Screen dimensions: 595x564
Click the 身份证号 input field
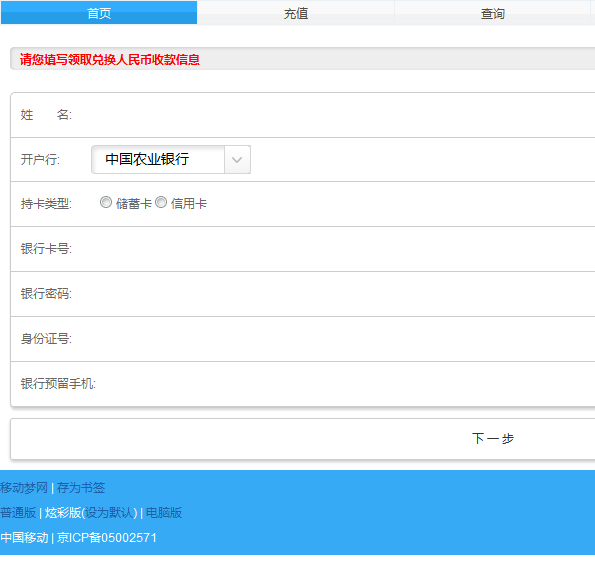tap(342, 339)
